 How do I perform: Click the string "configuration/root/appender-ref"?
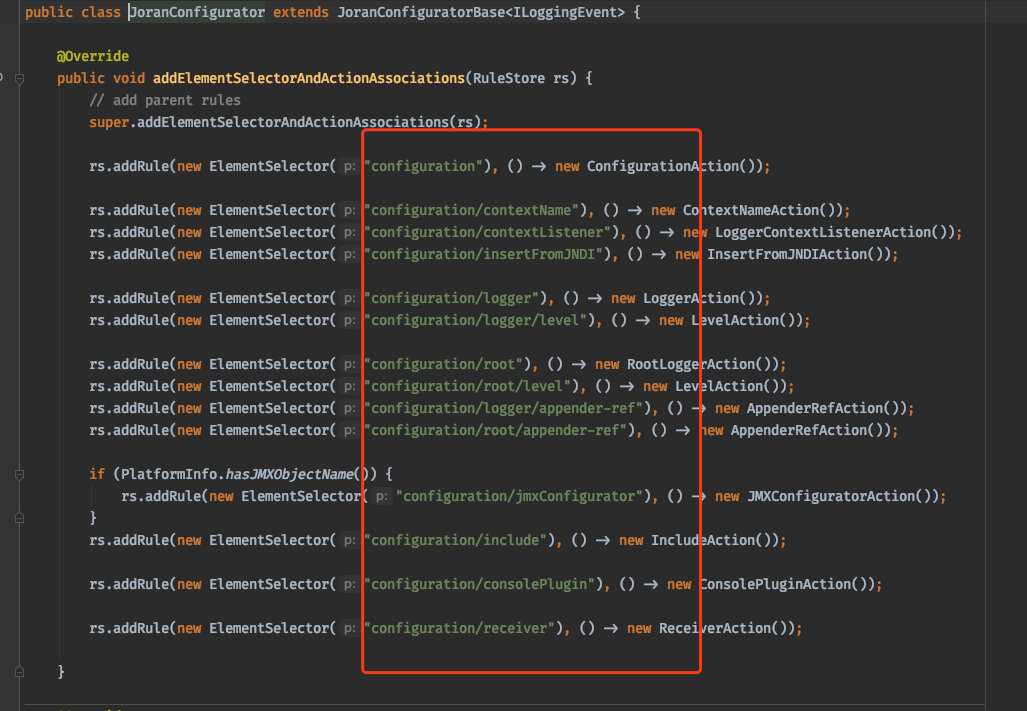[498, 430]
